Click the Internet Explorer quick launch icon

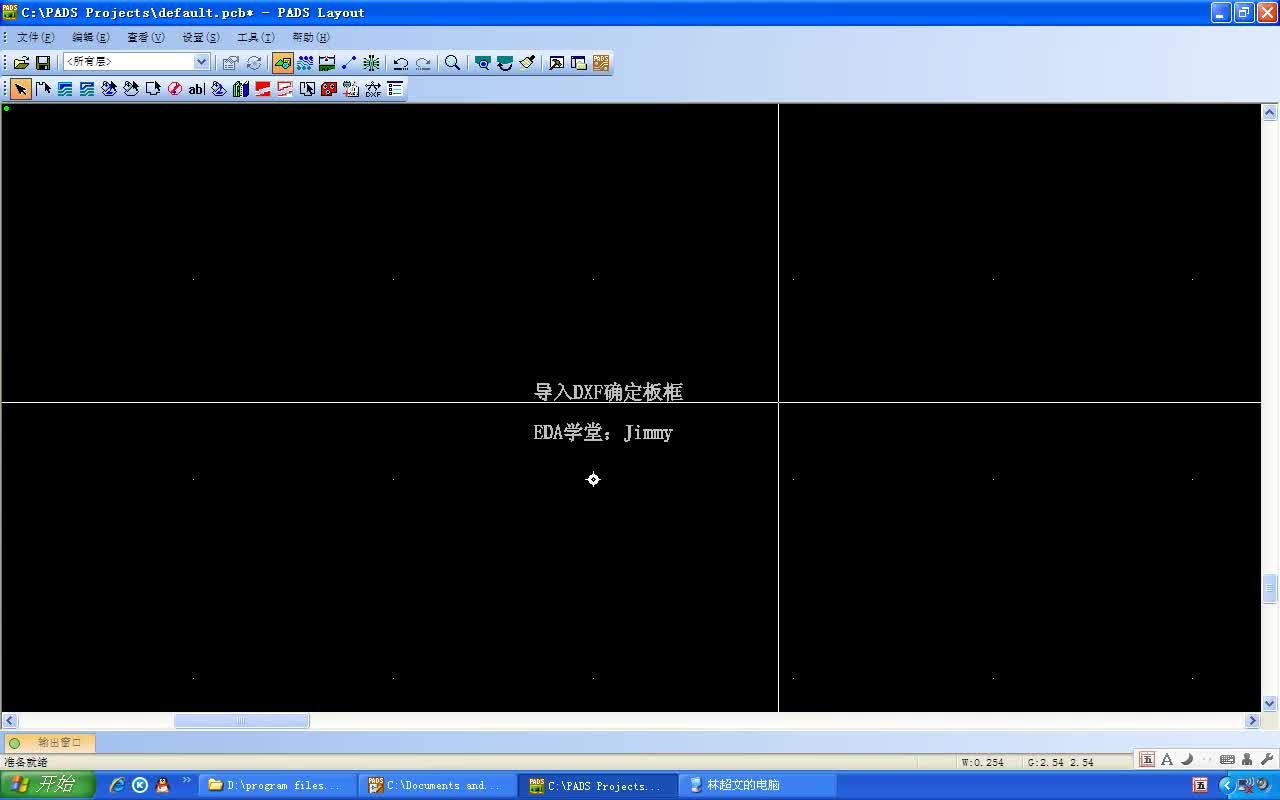click(117, 786)
